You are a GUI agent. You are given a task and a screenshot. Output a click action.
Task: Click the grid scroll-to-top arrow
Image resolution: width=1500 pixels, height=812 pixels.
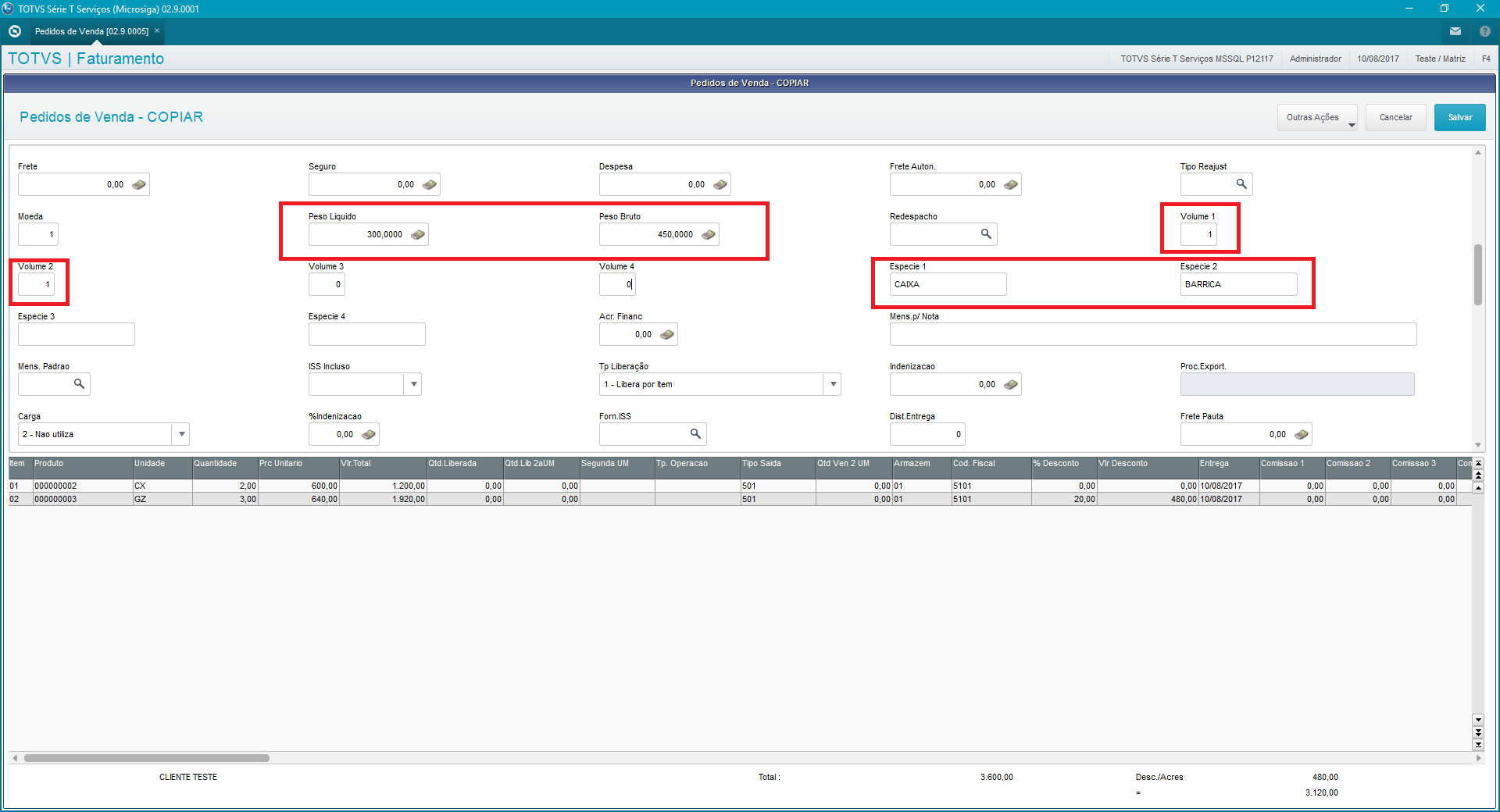(1478, 464)
